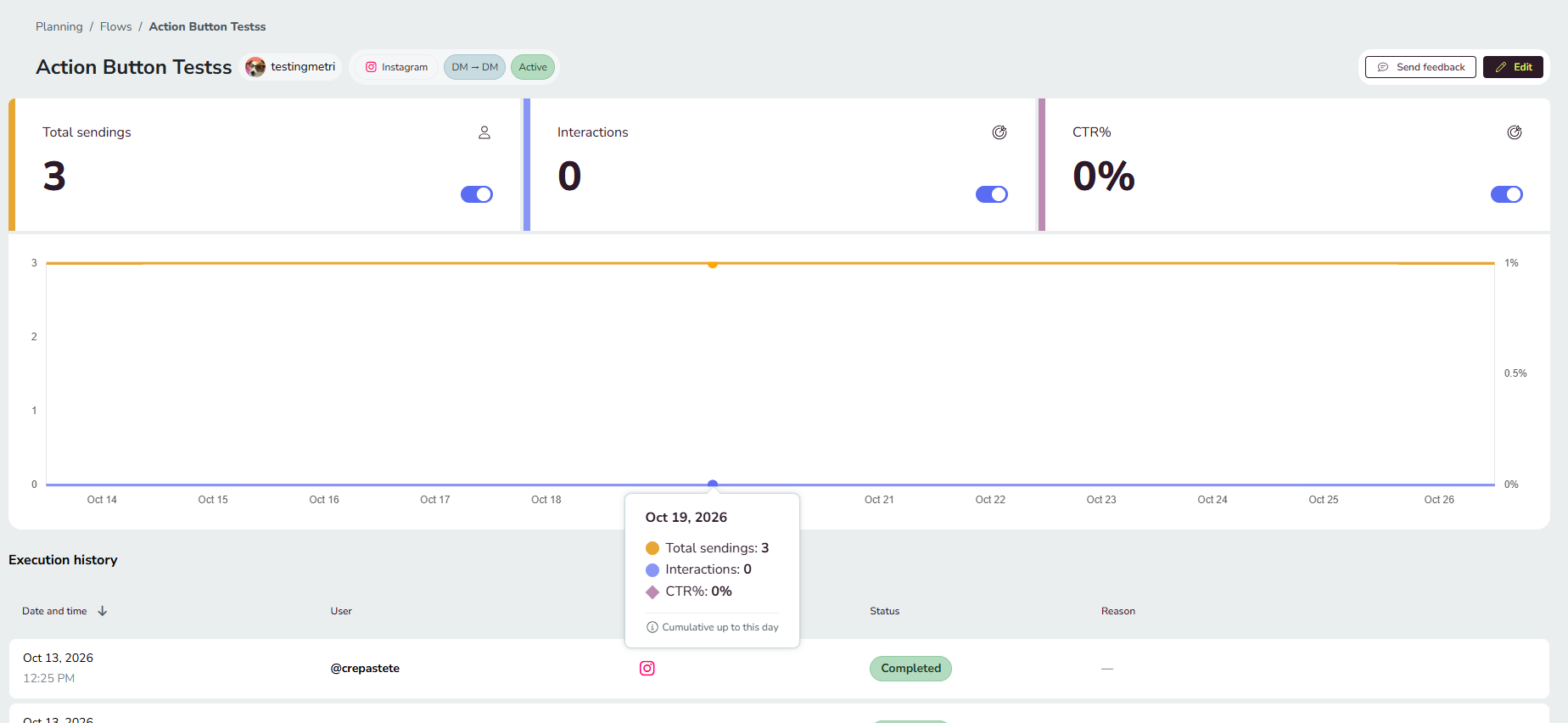Viewport: 1568px width, 723px height.
Task: Click the Active status badge
Action: point(533,67)
